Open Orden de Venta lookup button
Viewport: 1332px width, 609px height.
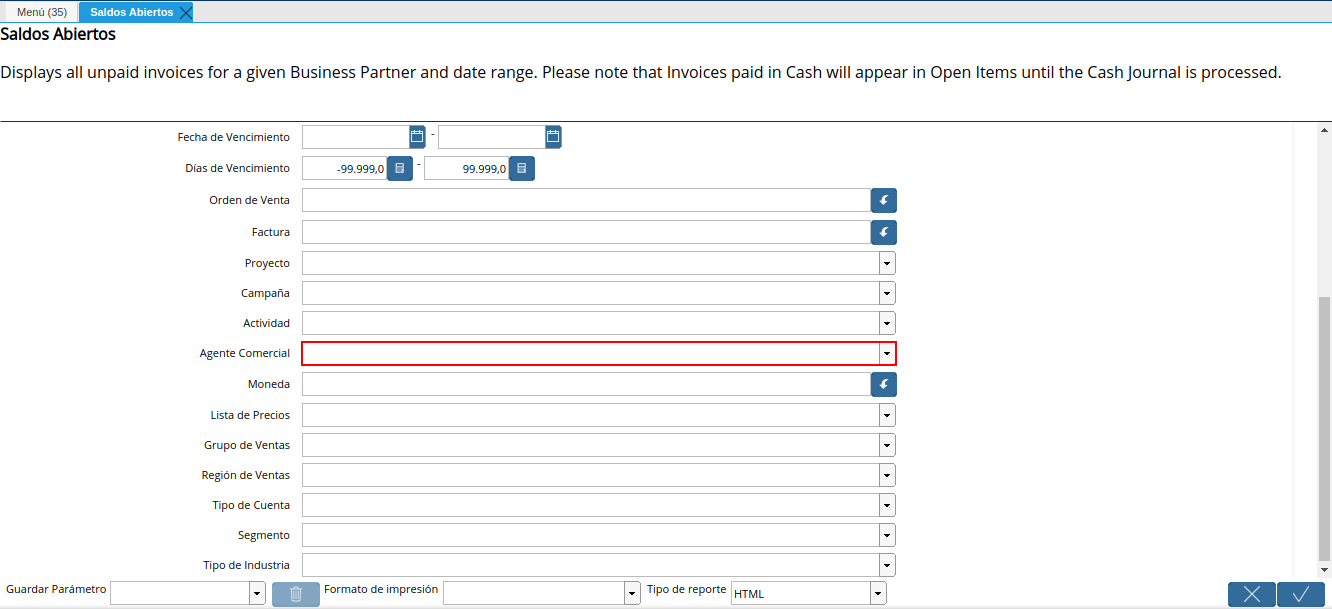pos(884,200)
